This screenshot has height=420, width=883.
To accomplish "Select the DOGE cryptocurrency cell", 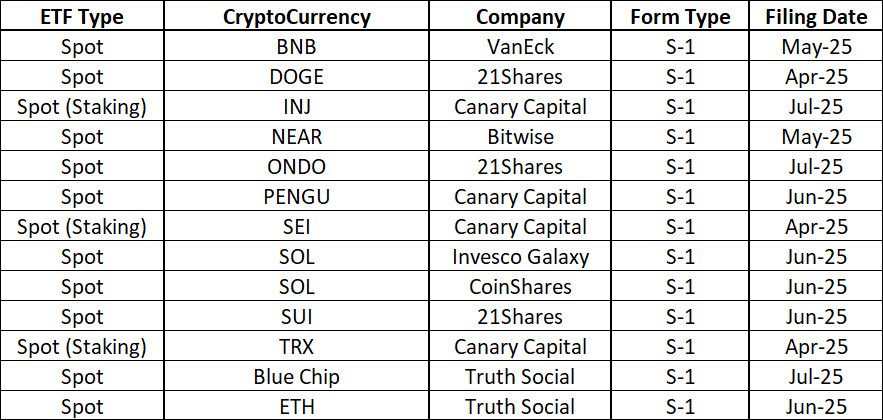I will [x=297, y=76].
